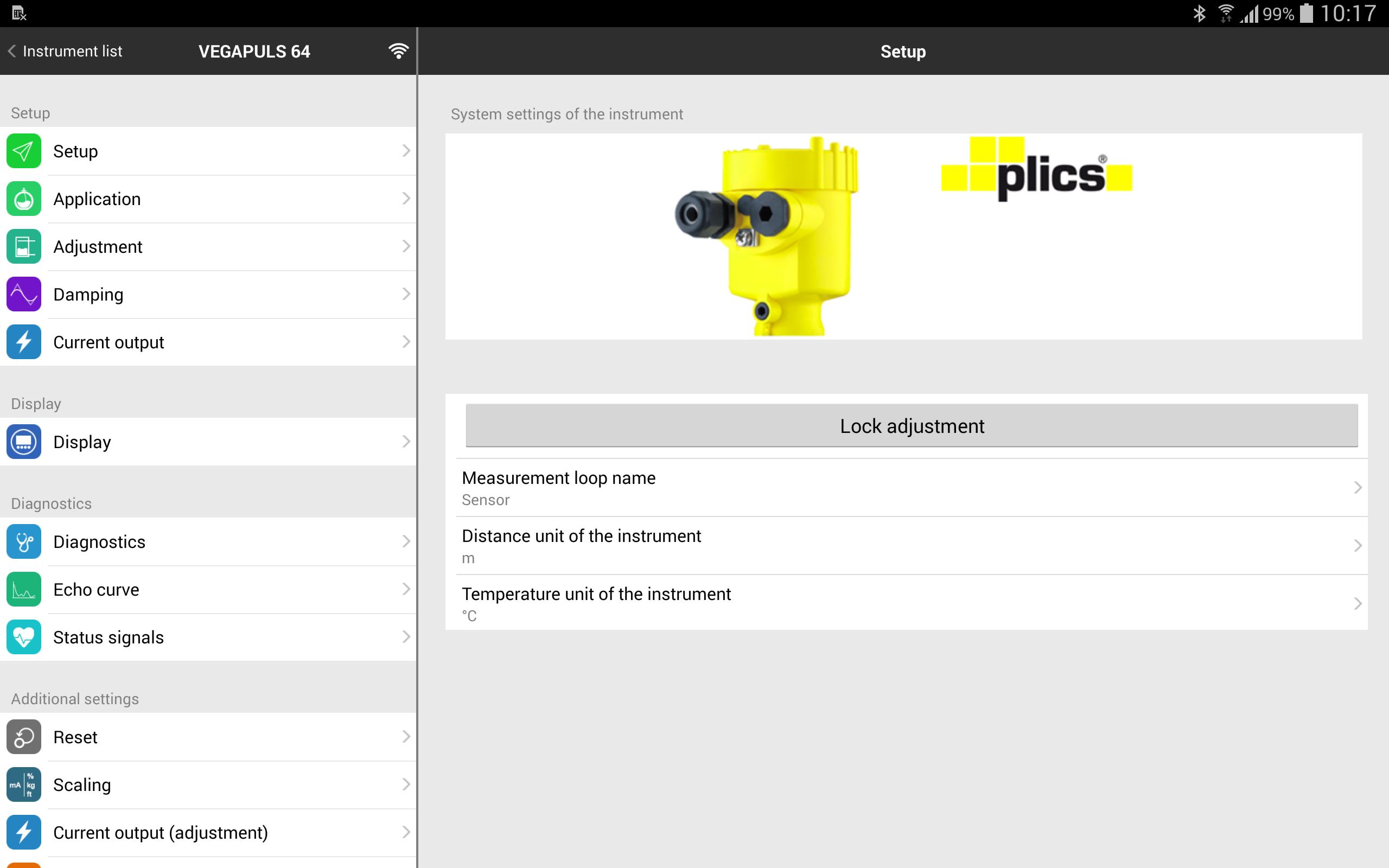
Task: Tap the blue Display screen icon
Action: (x=23, y=442)
